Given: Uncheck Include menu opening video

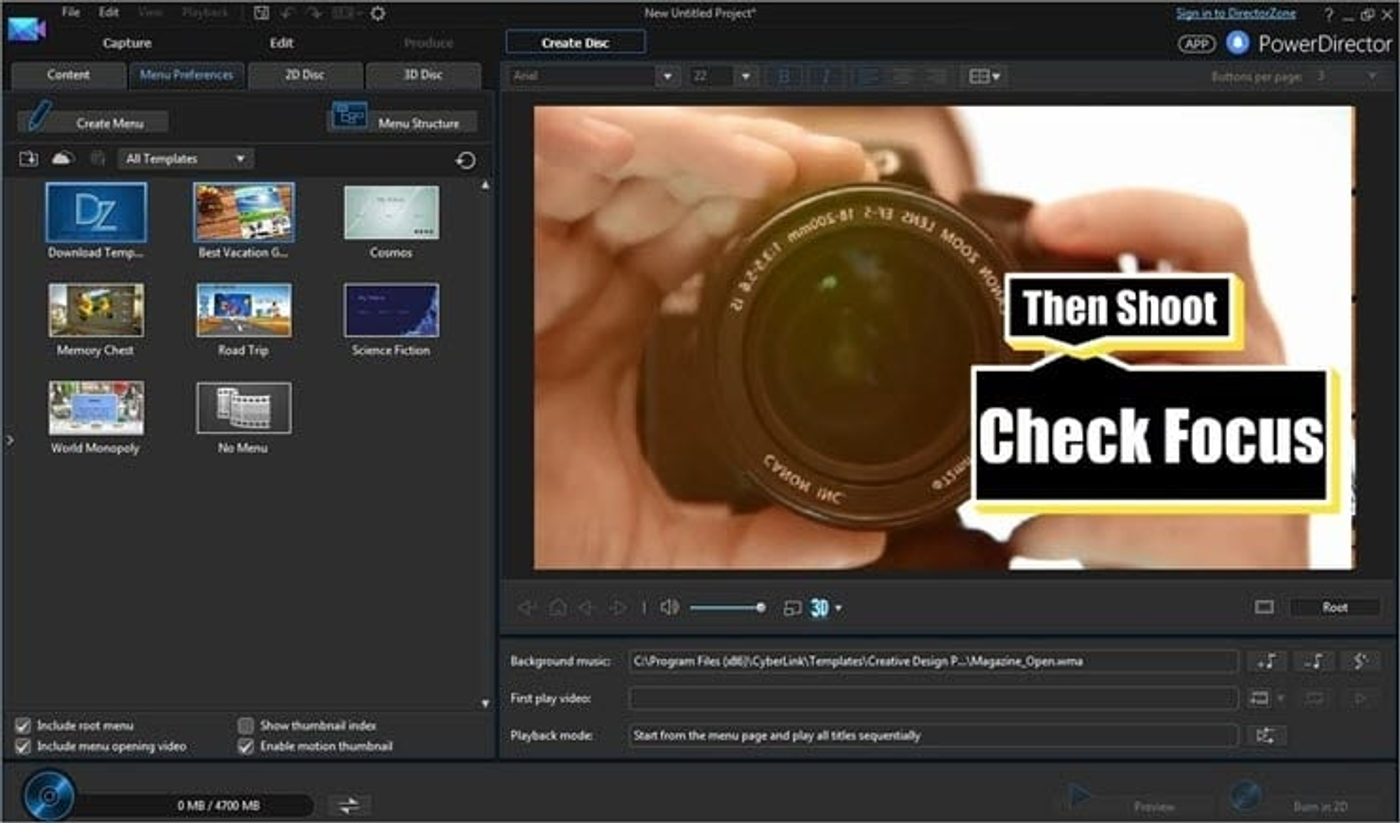Looking at the screenshot, I should pyautogui.click(x=22, y=745).
